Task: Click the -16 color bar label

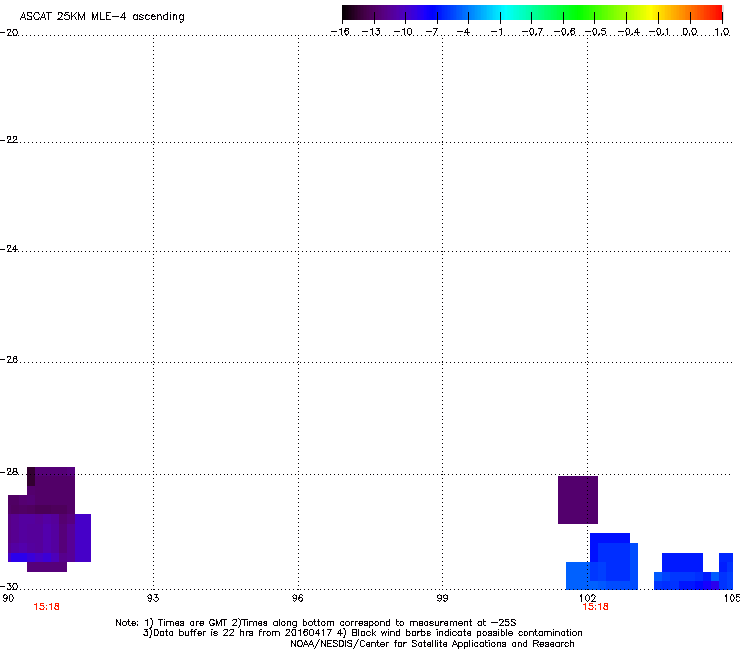Action: pos(340,32)
